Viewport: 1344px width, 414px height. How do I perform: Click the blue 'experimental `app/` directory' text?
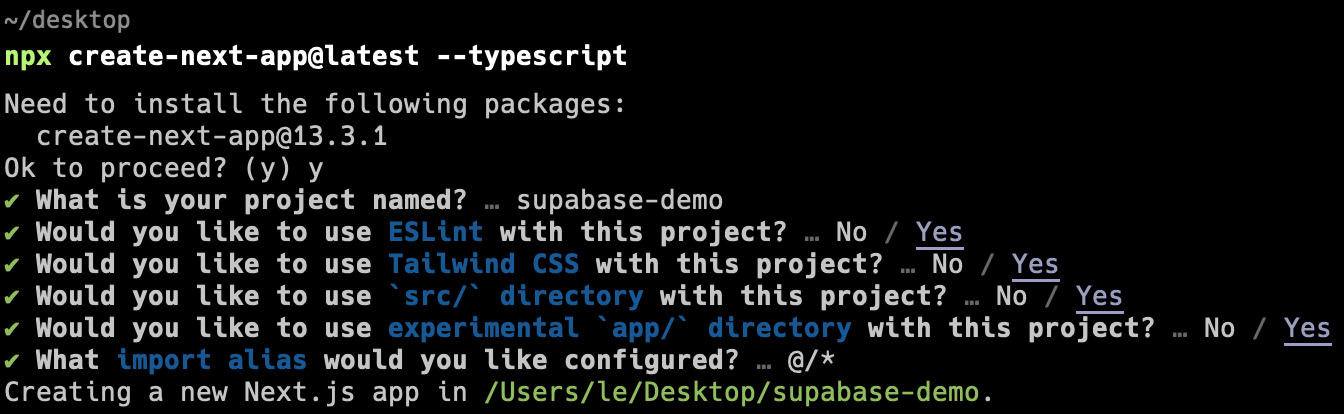pos(619,328)
